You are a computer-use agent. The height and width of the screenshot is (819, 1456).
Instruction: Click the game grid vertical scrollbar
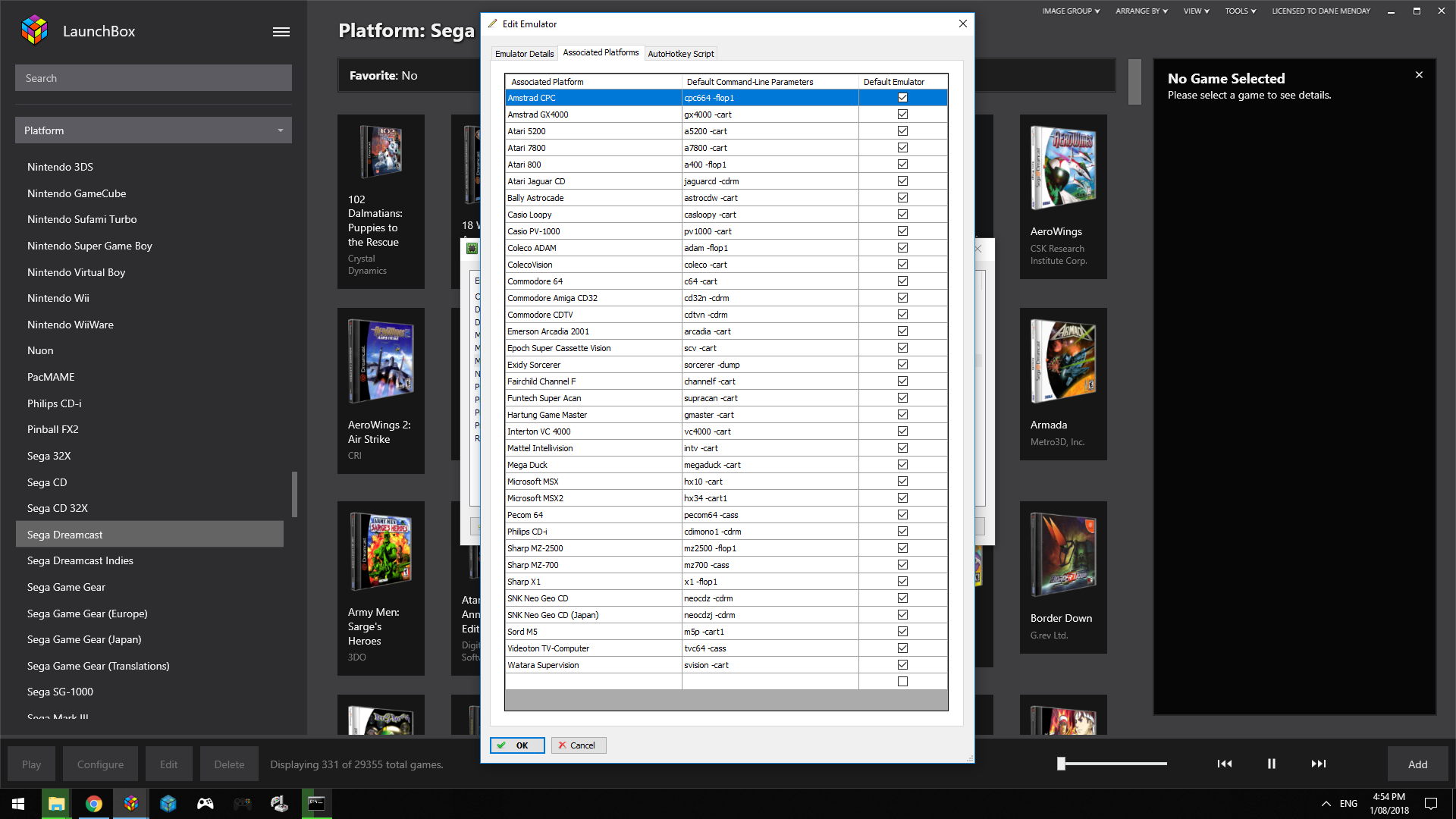coord(1134,82)
